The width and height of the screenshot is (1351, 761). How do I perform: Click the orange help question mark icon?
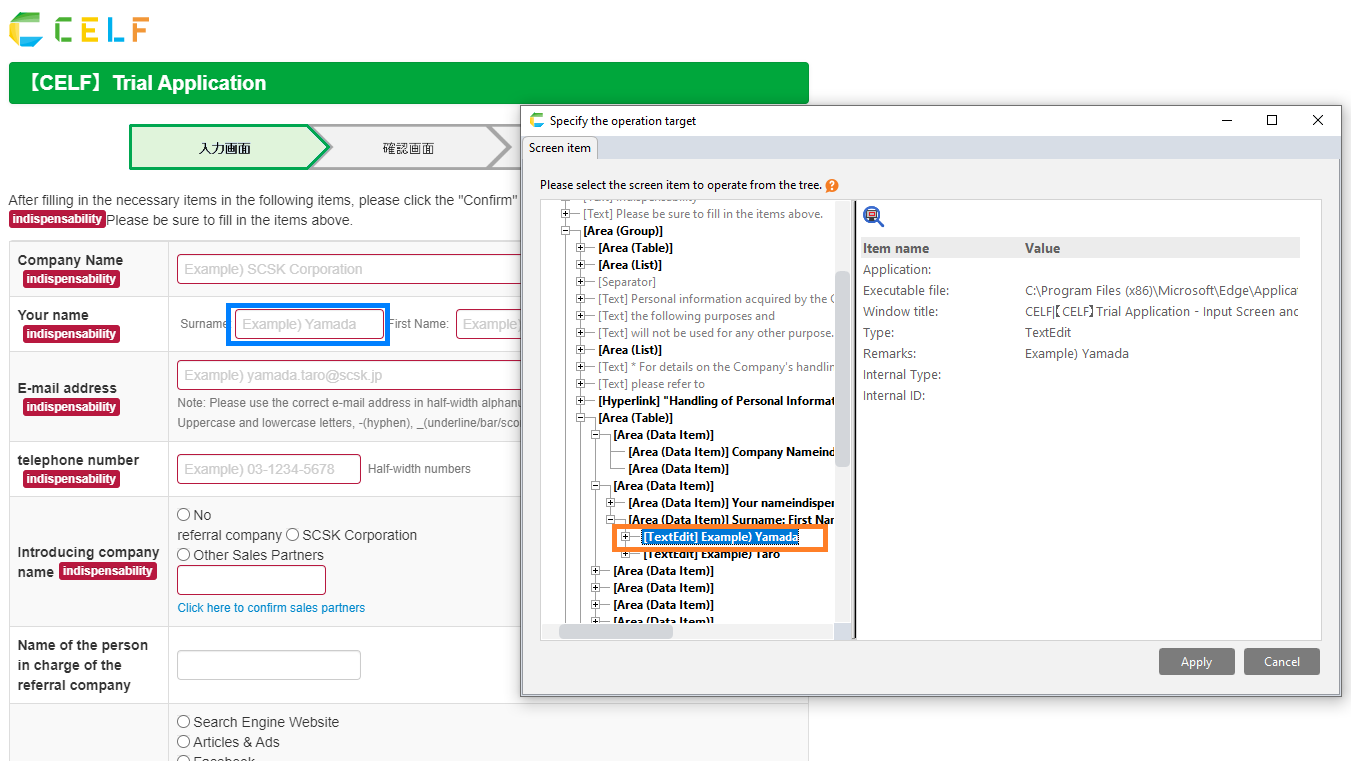click(832, 185)
